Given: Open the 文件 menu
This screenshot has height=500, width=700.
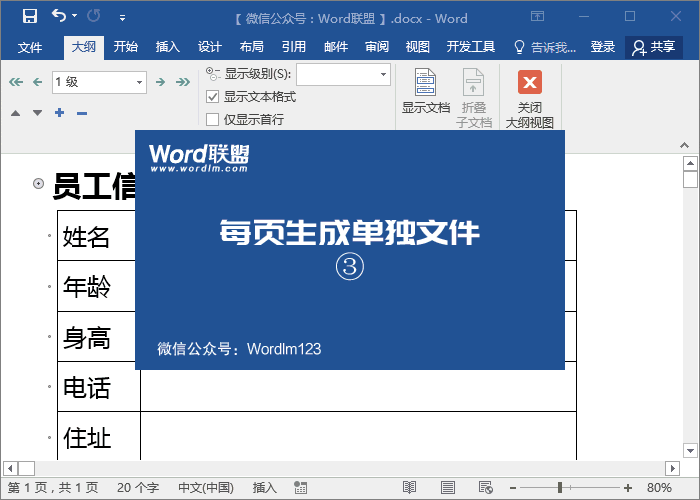Looking at the screenshot, I should click(30, 47).
